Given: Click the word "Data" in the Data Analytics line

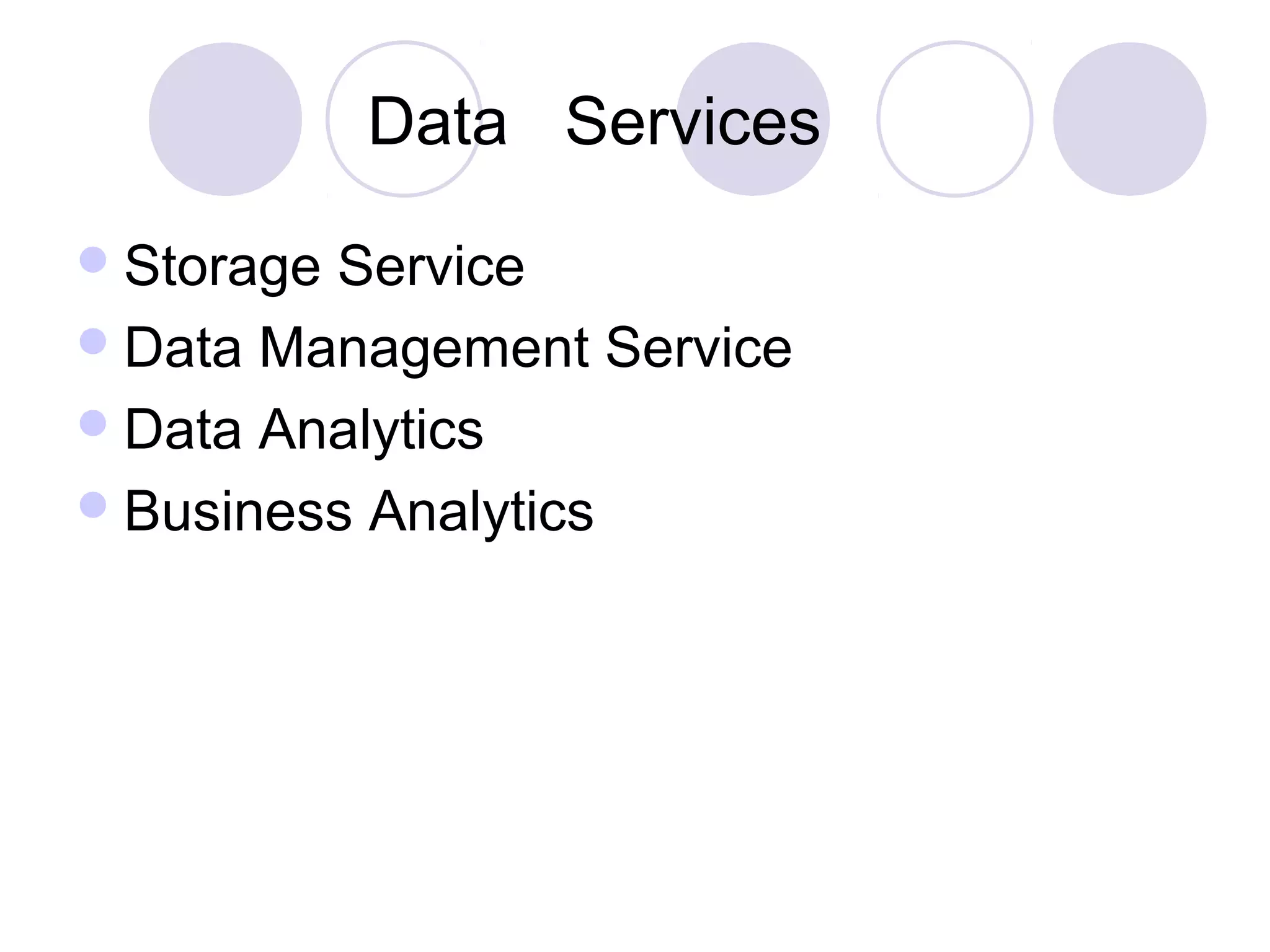Looking at the screenshot, I should (183, 429).
